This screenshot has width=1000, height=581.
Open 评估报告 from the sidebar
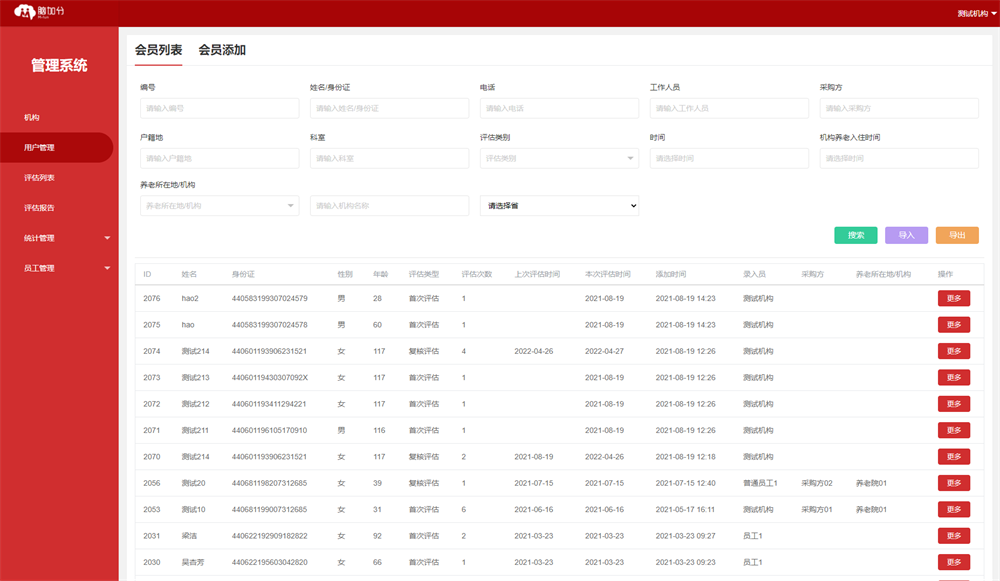(x=39, y=208)
